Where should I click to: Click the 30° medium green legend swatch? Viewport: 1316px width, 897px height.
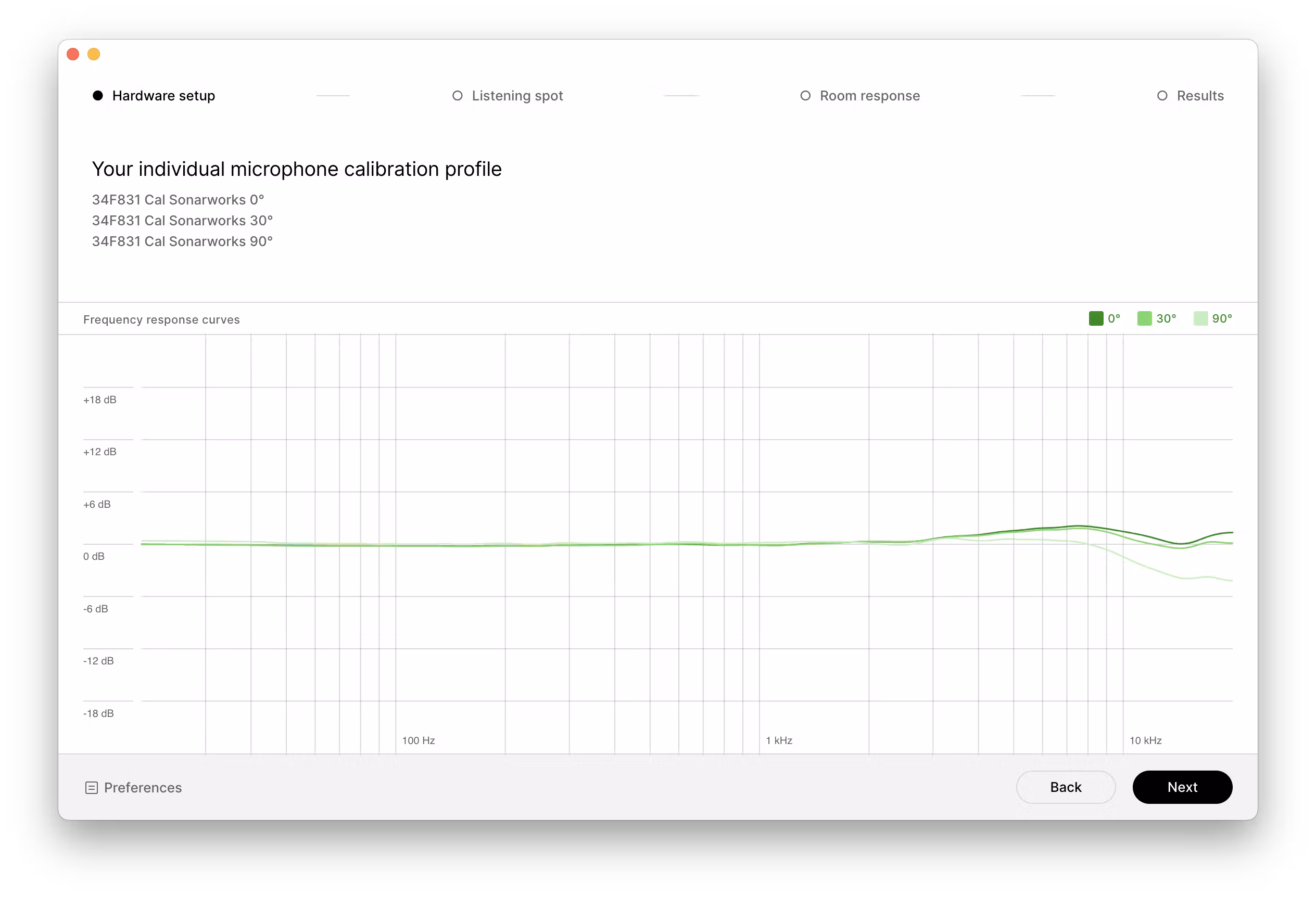tap(1144, 318)
